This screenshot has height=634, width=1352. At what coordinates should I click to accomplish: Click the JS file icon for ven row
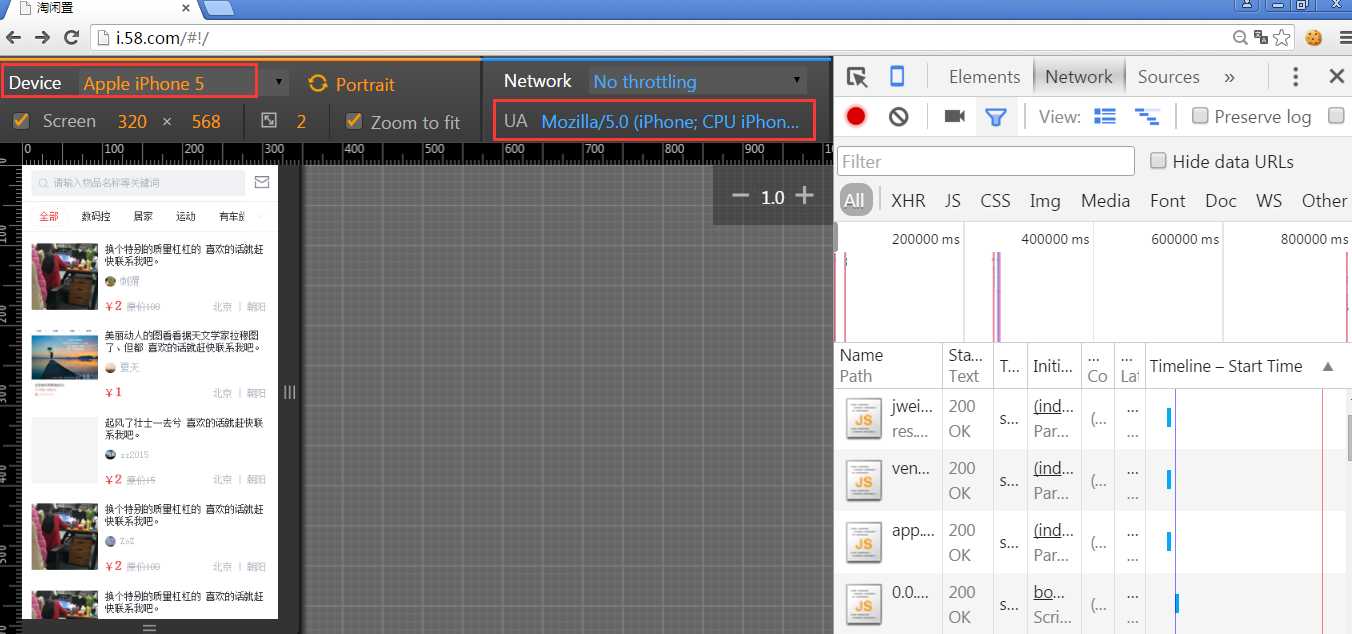coord(864,480)
